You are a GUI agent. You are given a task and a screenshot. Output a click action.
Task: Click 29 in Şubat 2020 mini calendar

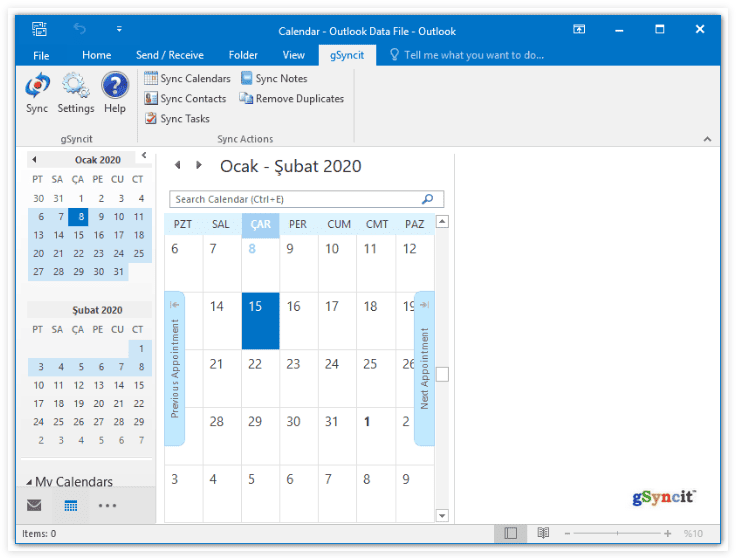(138, 421)
